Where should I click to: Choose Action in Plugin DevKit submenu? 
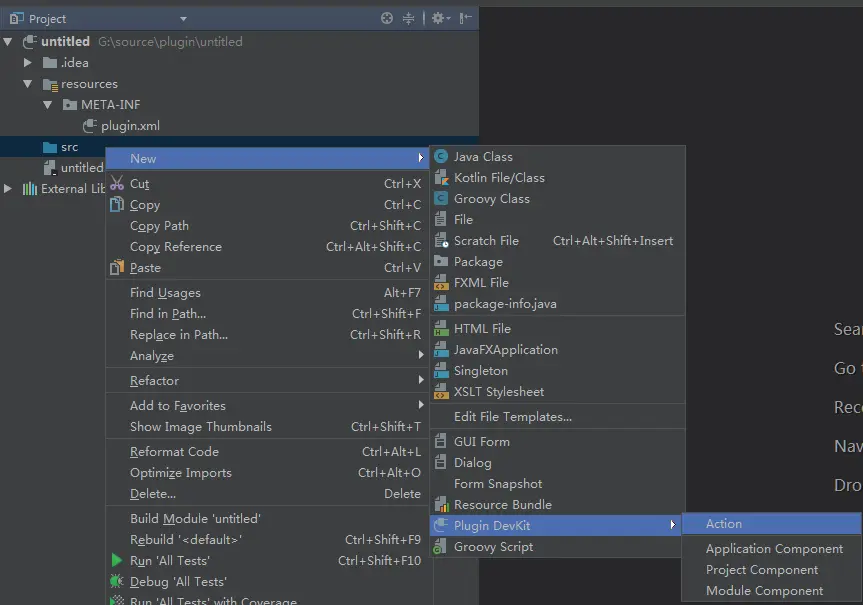[x=771, y=524]
